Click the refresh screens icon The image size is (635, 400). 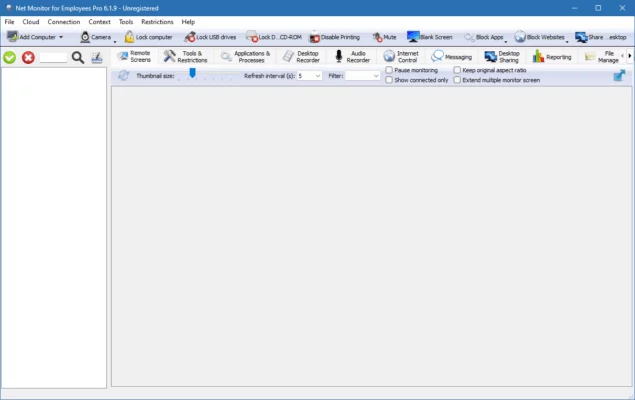124,75
